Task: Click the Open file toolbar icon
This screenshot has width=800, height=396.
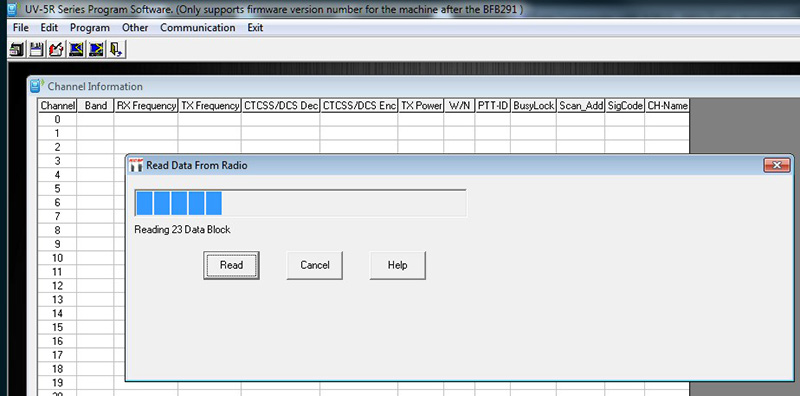Action: (17, 50)
